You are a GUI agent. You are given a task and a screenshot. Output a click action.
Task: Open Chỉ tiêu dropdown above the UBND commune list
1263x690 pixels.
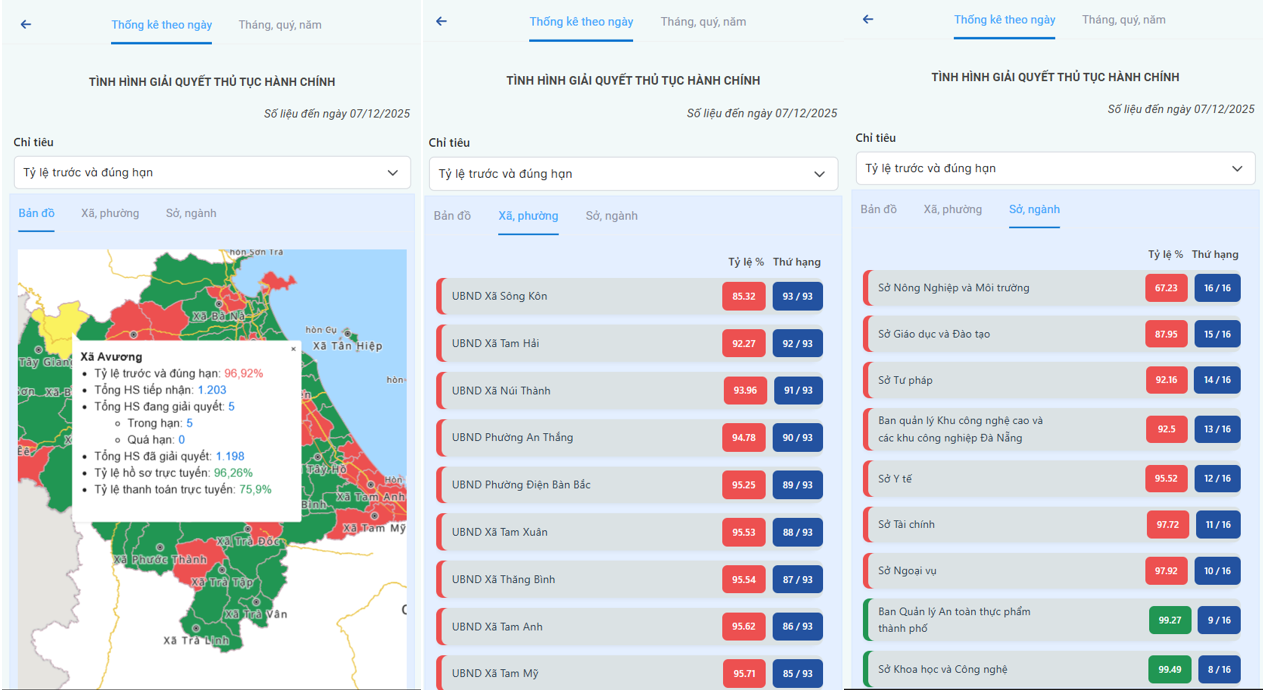point(633,174)
